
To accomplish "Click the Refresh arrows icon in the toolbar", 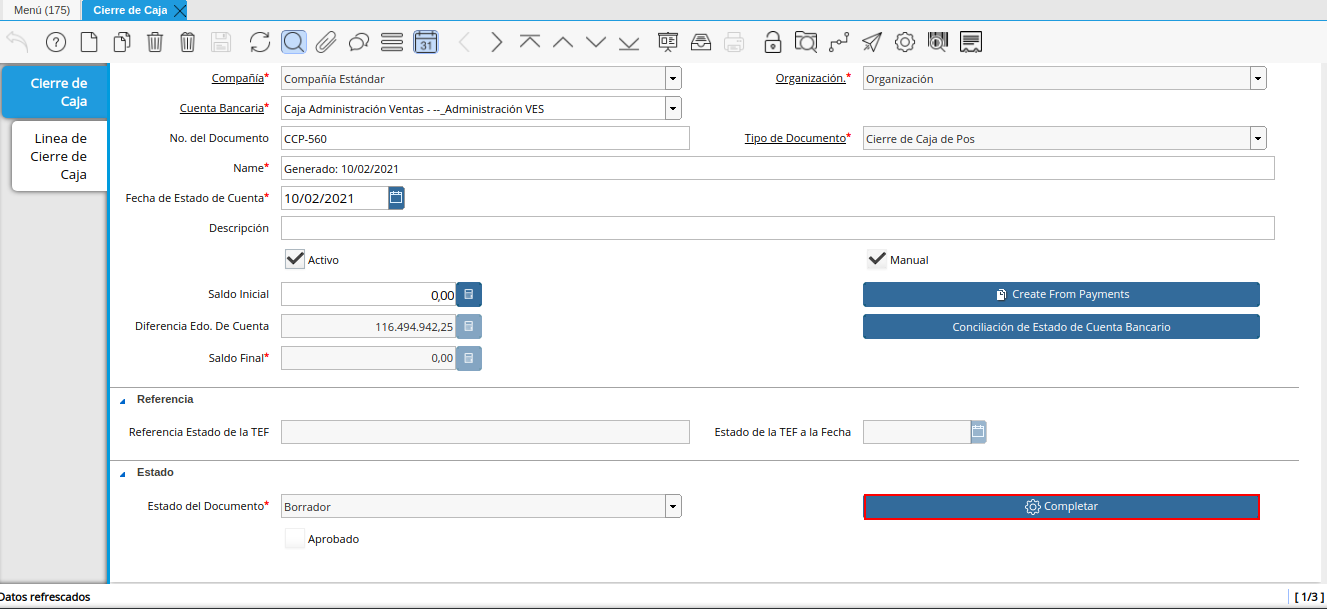I will tap(260, 42).
